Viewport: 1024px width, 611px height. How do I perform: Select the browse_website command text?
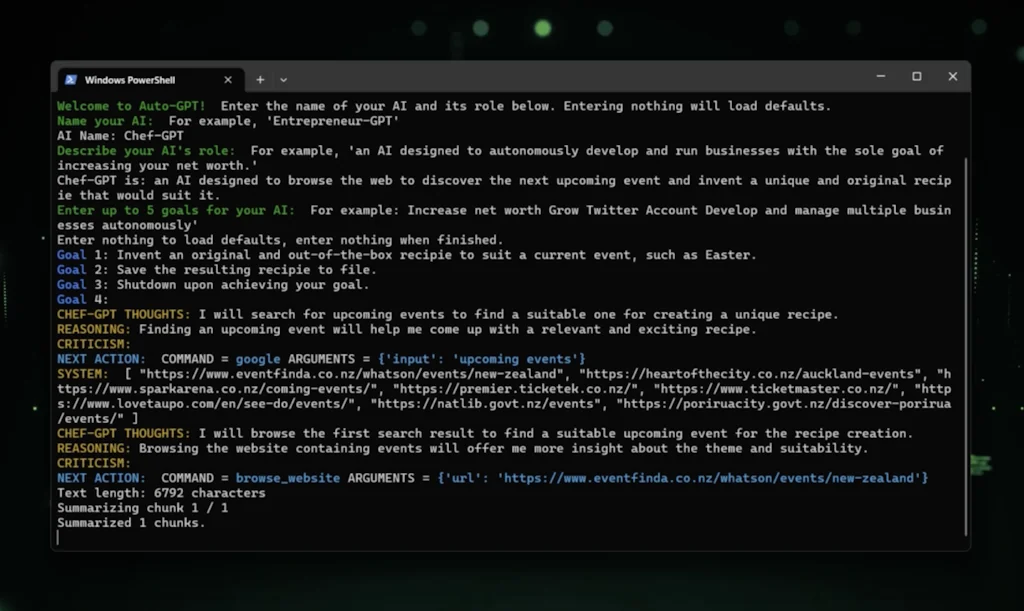click(288, 478)
